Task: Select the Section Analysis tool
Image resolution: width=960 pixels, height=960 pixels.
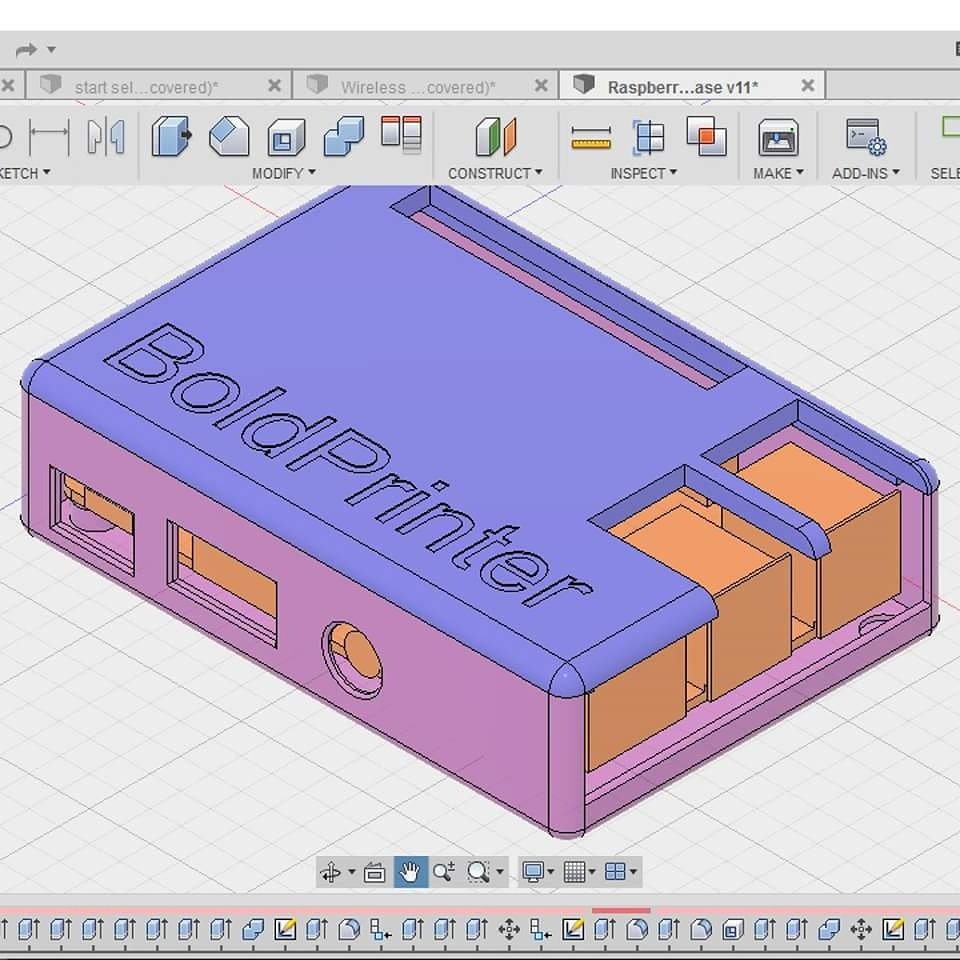Action: pyautogui.click(x=648, y=136)
